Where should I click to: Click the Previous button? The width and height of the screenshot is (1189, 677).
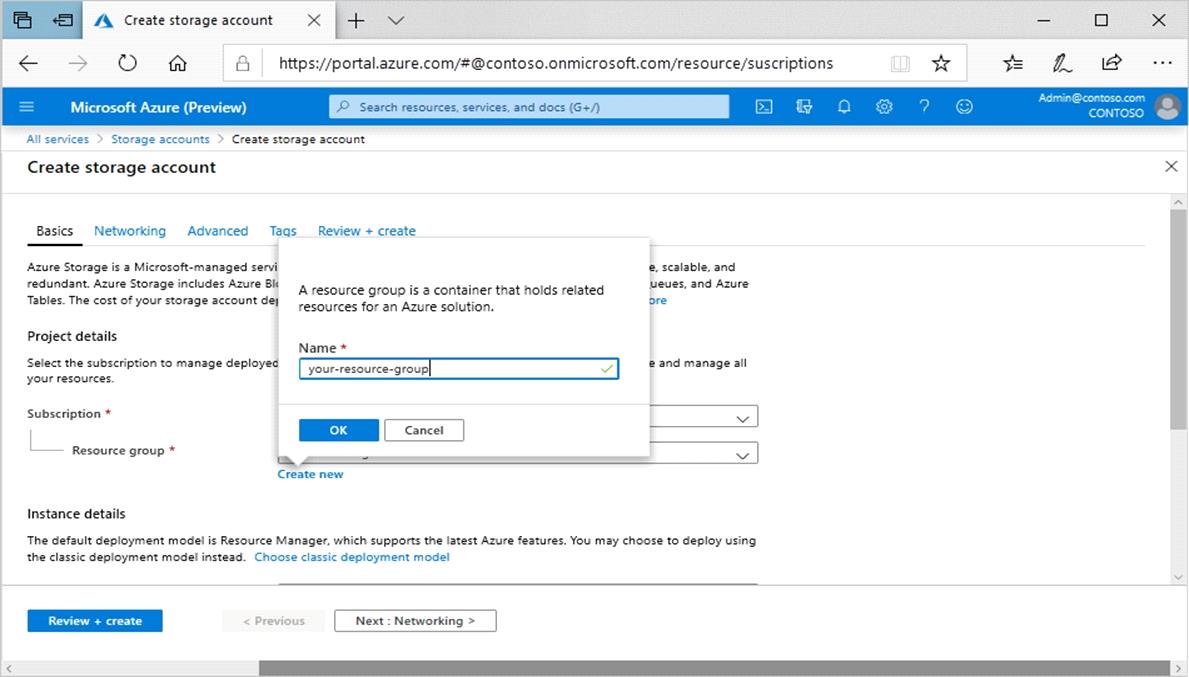(x=274, y=621)
